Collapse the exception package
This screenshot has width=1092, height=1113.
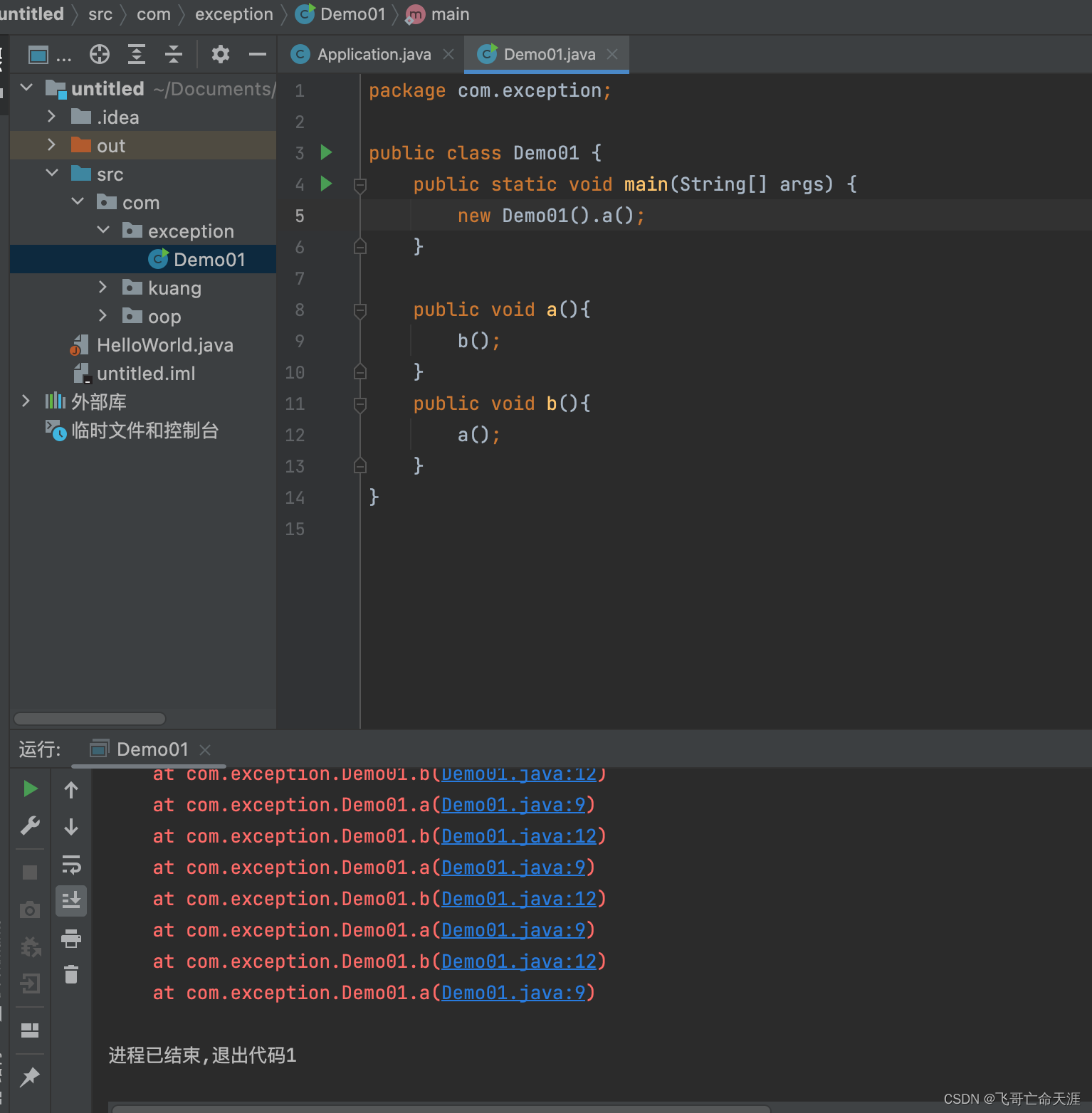(x=103, y=230)
